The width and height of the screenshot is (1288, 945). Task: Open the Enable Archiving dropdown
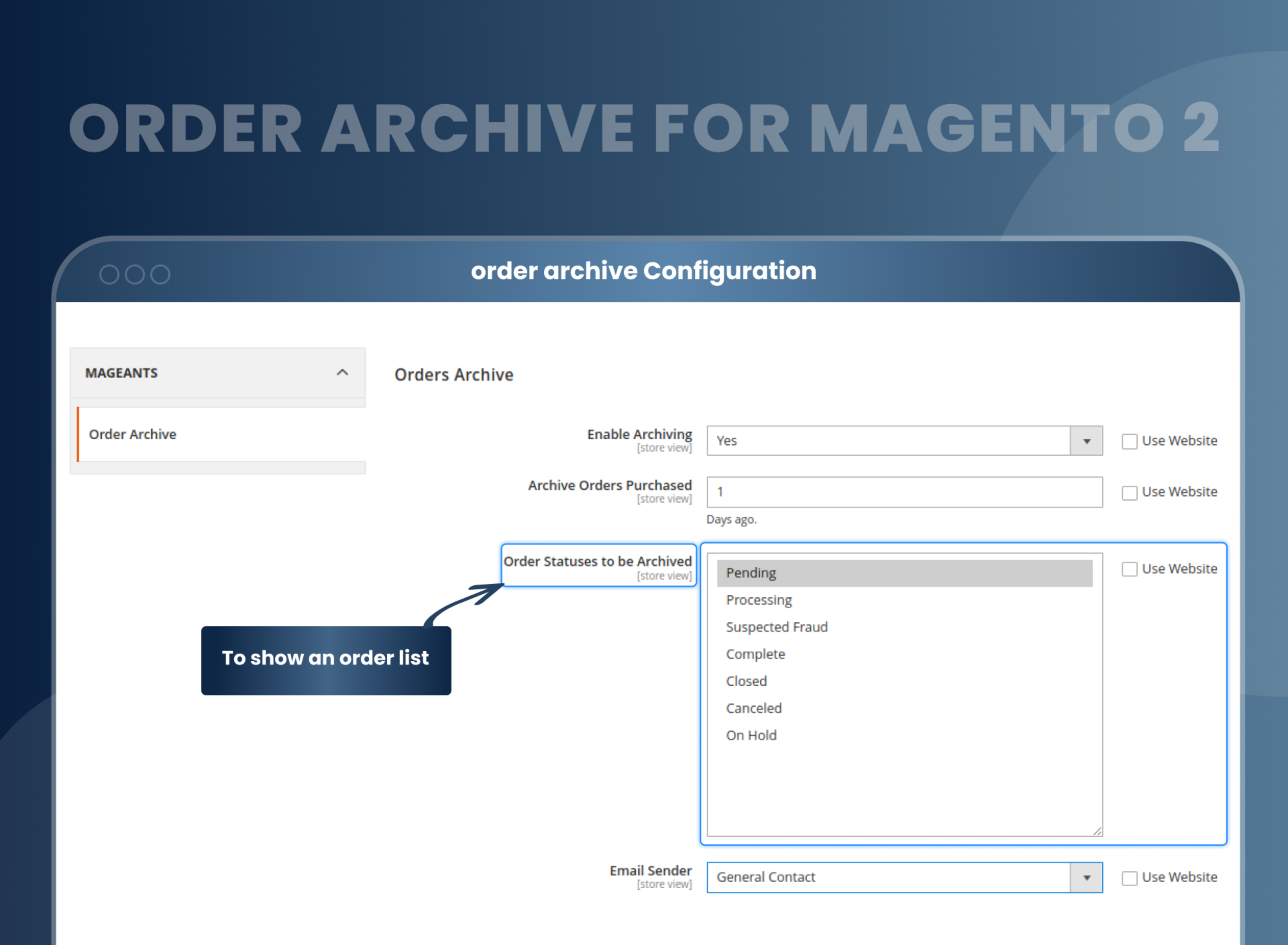coord(904,441)
